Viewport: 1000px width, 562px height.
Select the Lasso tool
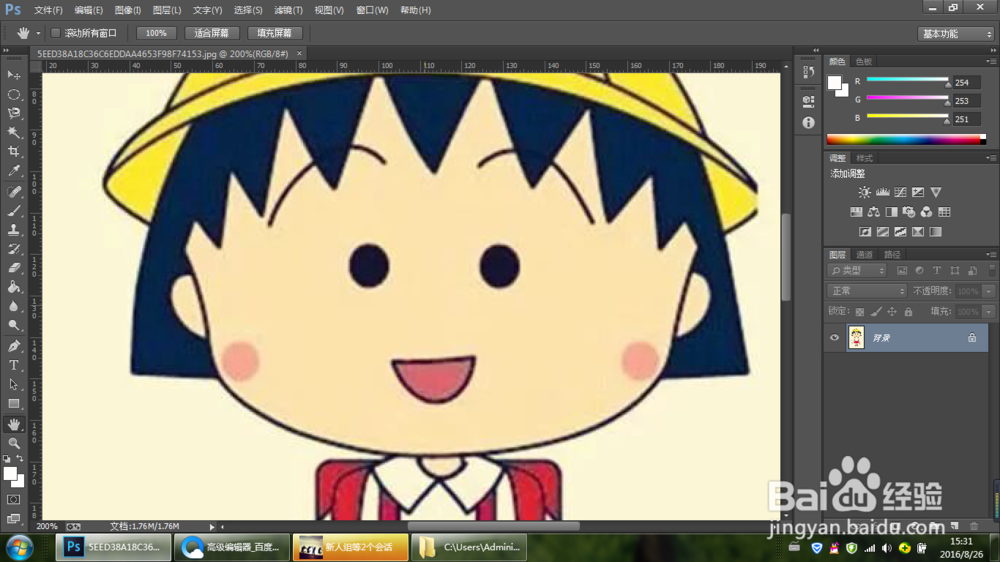point(13,114)
